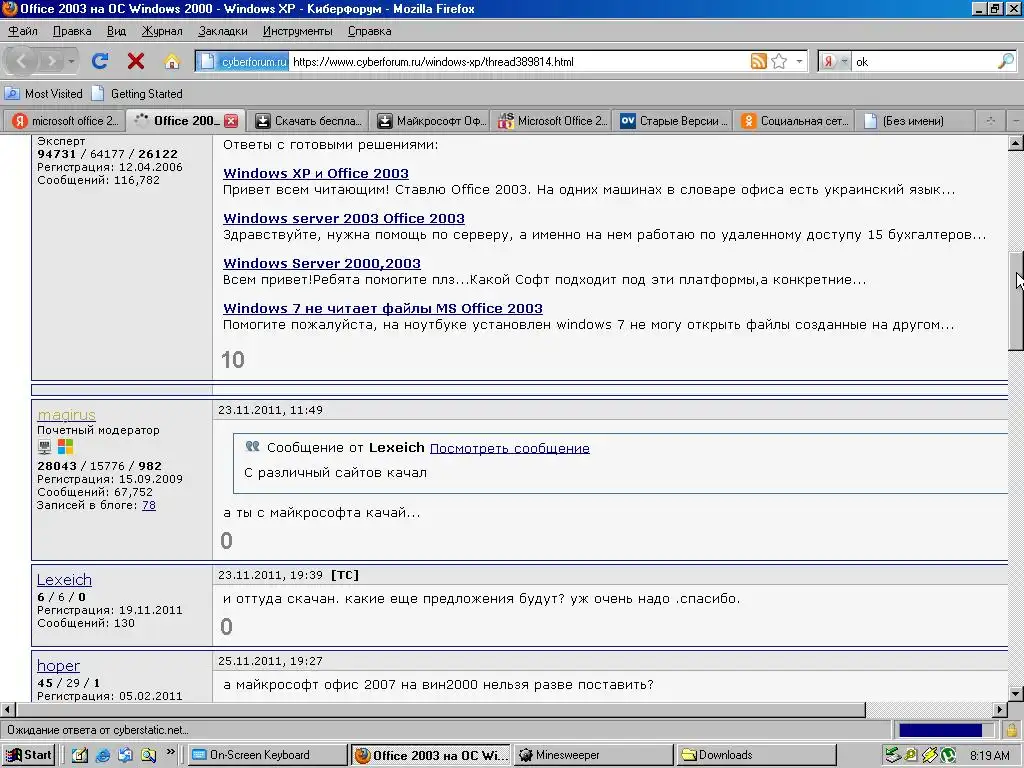Open the address bar history dropdown
The width and height of the screenshot is (1024, 768).
point(799,61)
